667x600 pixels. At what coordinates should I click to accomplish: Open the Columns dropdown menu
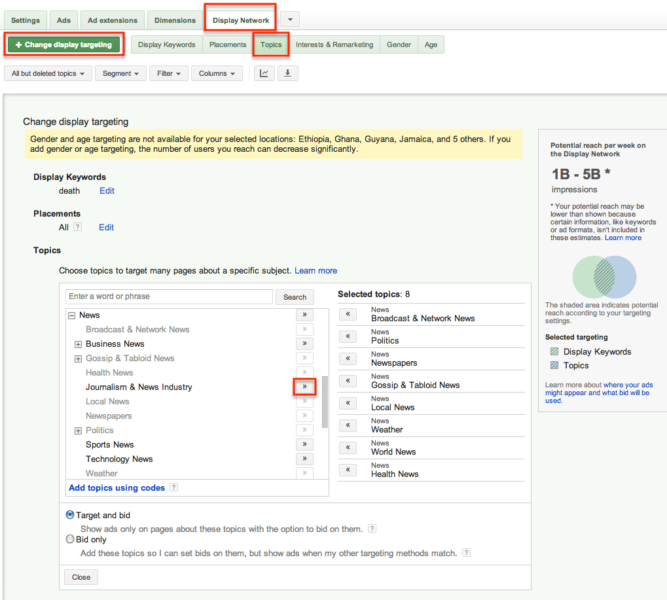[217, 73]
